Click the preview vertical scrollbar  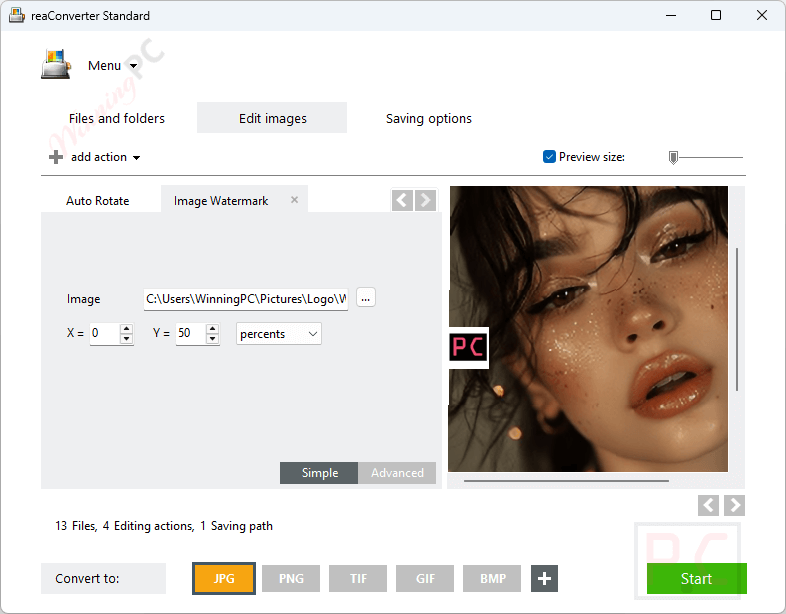737,319
